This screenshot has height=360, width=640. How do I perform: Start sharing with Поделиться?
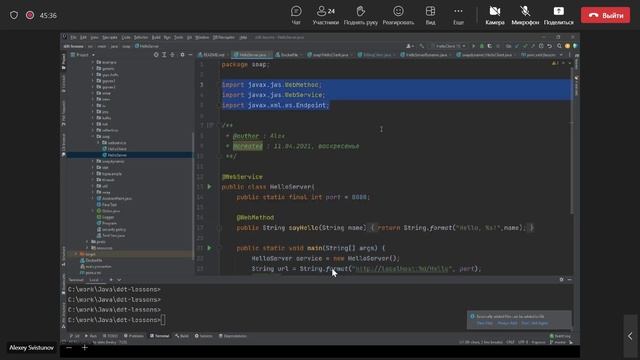click(558, 16)
